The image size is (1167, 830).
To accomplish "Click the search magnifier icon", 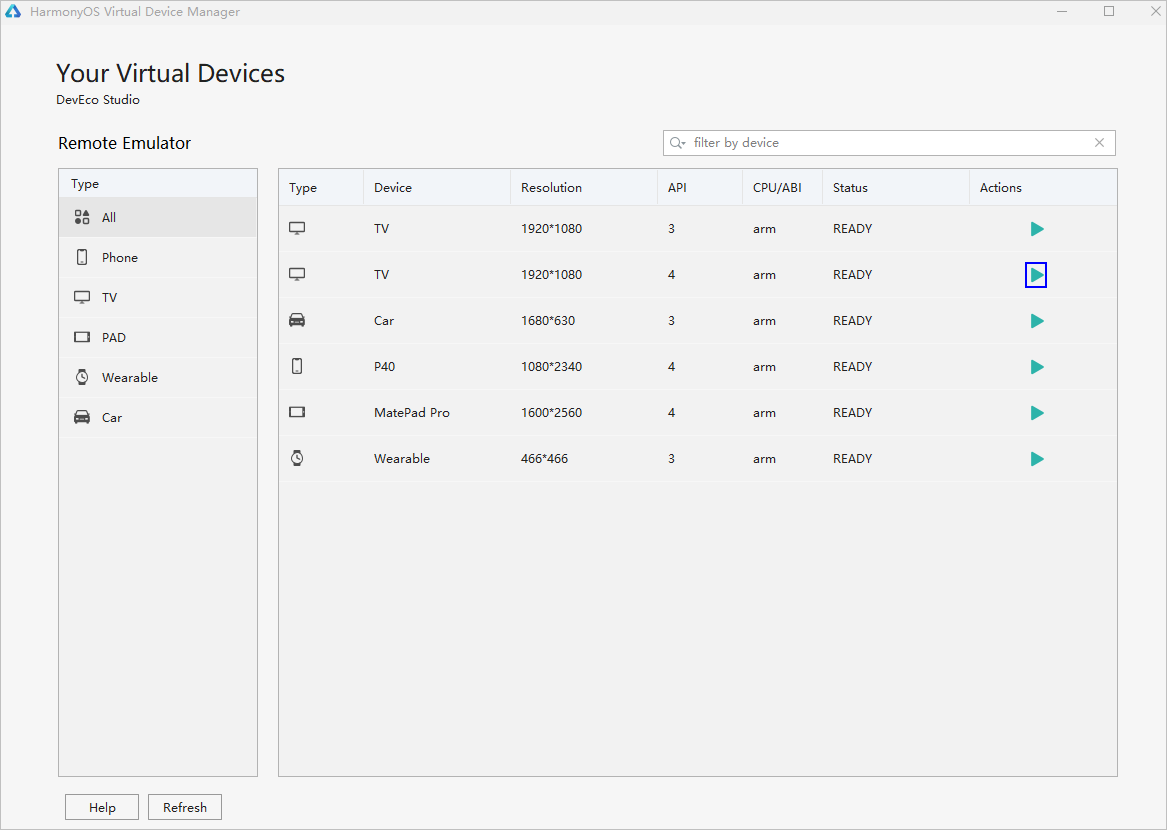I will [677, 143].
